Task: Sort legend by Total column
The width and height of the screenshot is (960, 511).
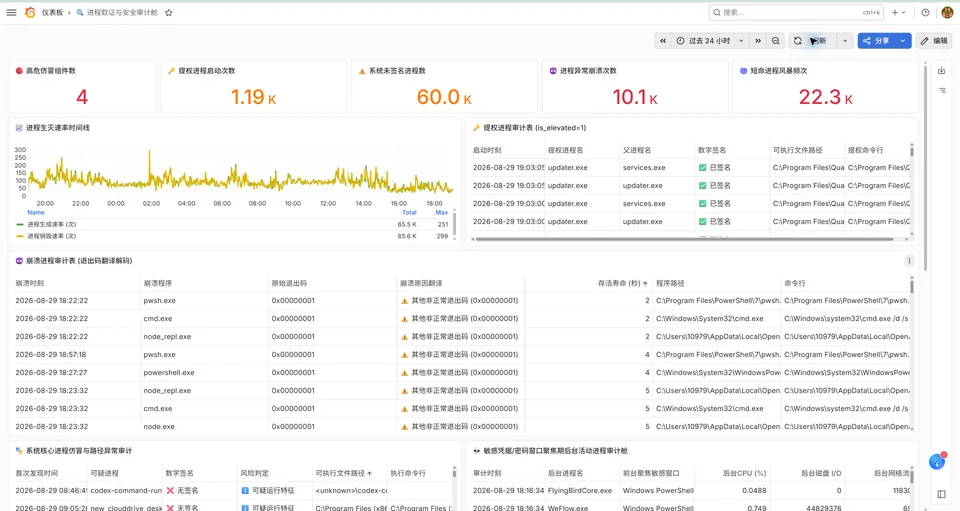Action: [x=409, y=212]
